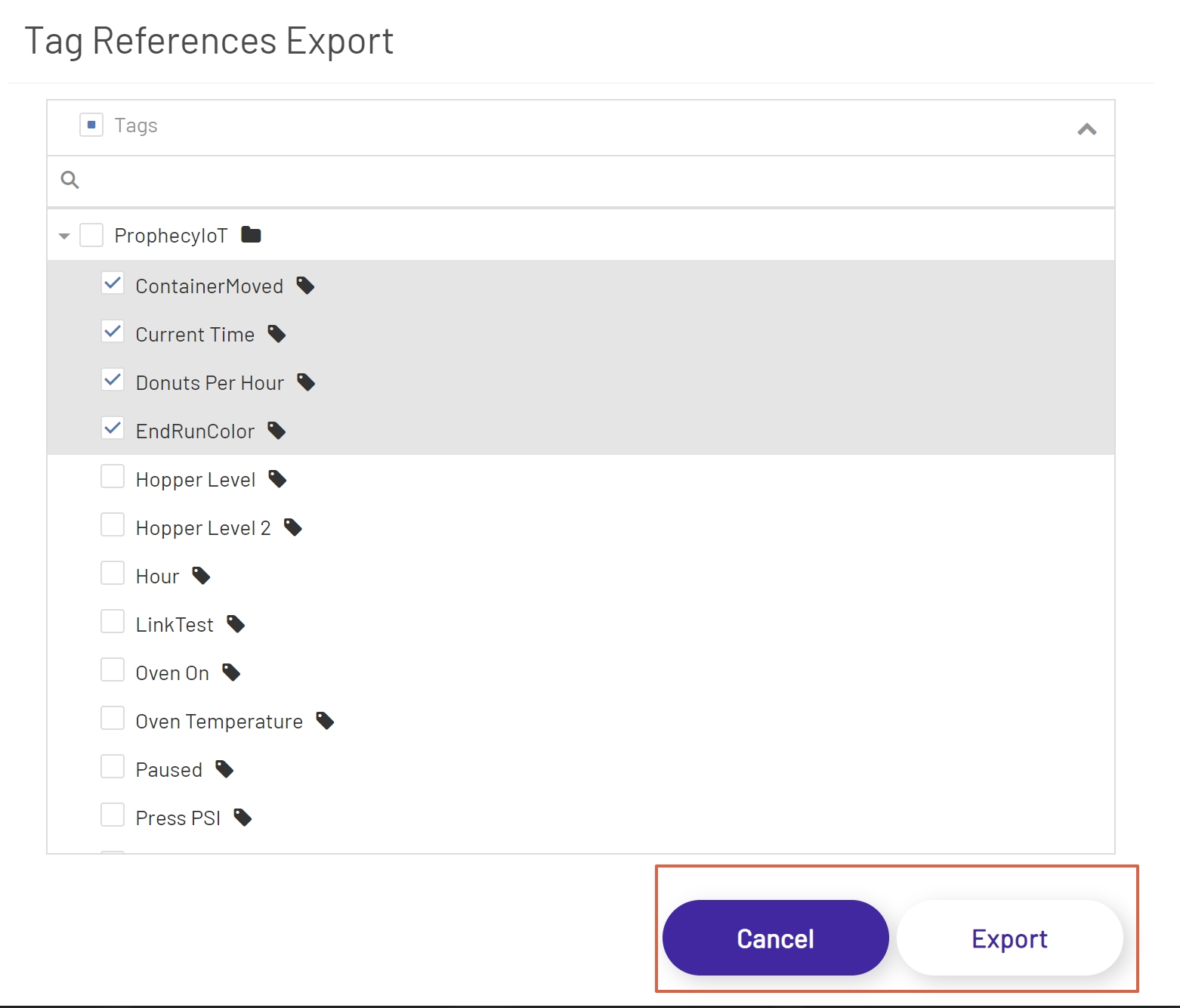Viewport: 1180px width, 1008px height.
Task: Click the Donuts Per Hour tag icon
Action: pyautogui.click(x=306, y=382)
